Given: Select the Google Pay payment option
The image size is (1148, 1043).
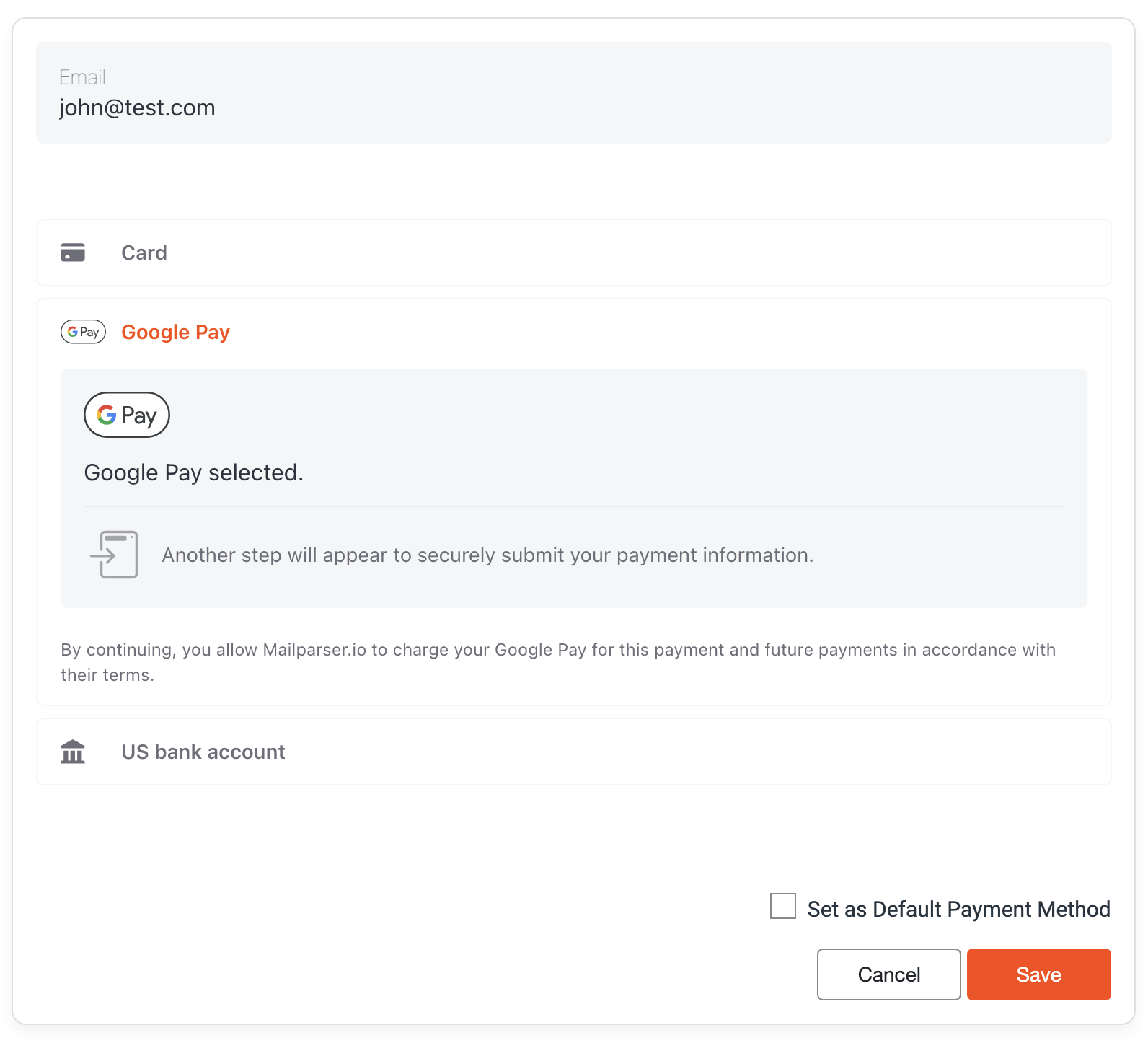Looking at the screenshot, I should pos(574,332).
